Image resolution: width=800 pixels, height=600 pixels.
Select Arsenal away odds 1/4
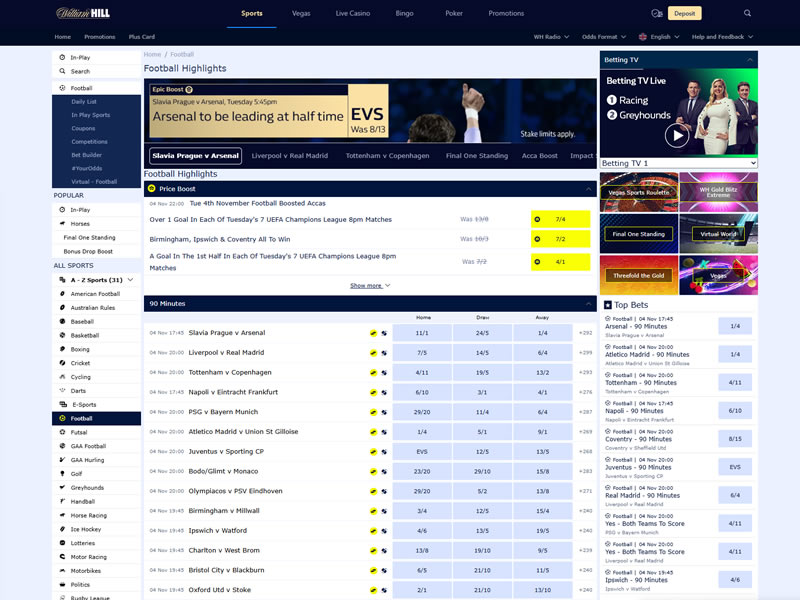(542, 333)
